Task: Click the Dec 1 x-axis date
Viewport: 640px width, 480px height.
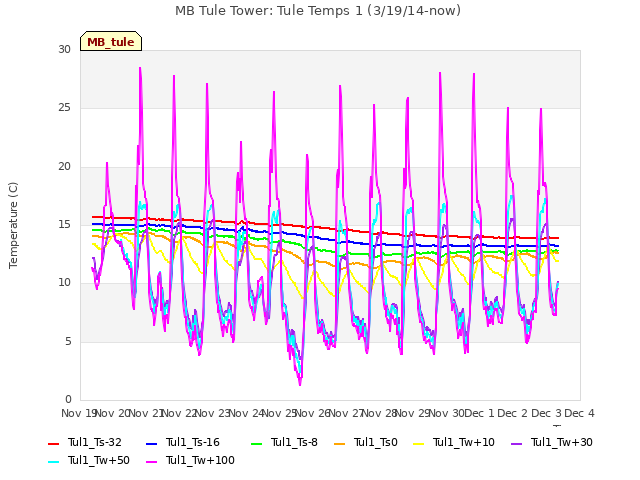Action: [x=480, y=413]
